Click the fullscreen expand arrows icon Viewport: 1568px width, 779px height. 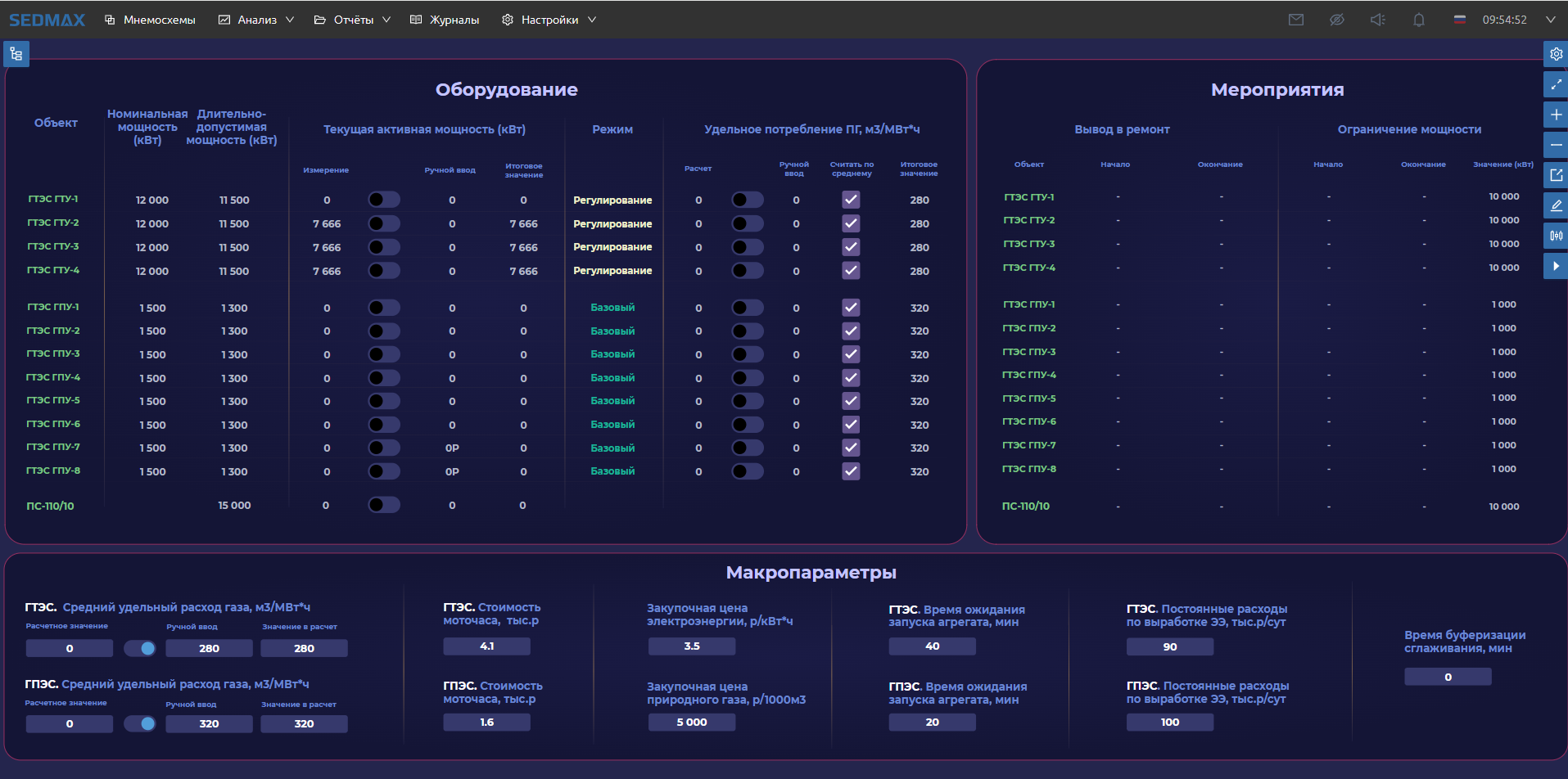pos(1556,84)
